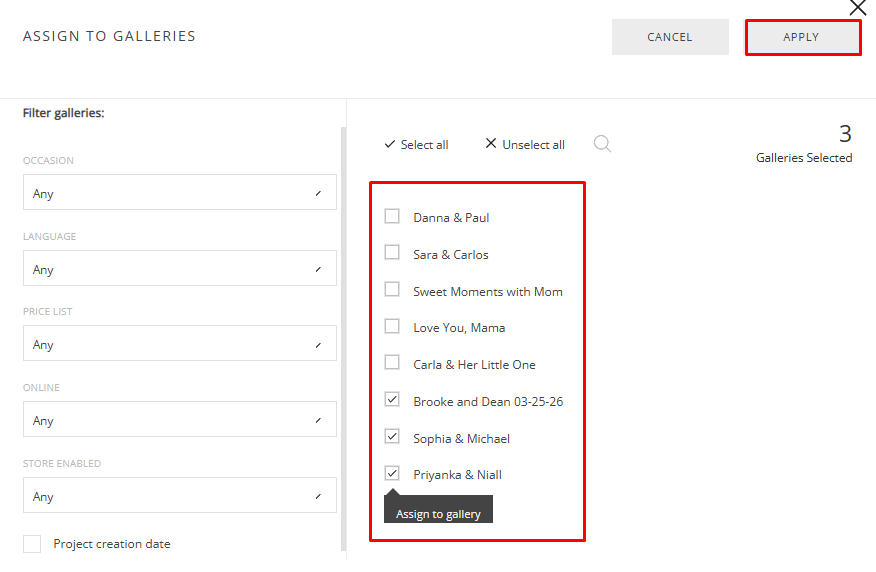Open the Store Enabled dropdown
Image resolution: width=876 pixels, height=572 pixels.
pyautogui.click(x=179, y=496)
